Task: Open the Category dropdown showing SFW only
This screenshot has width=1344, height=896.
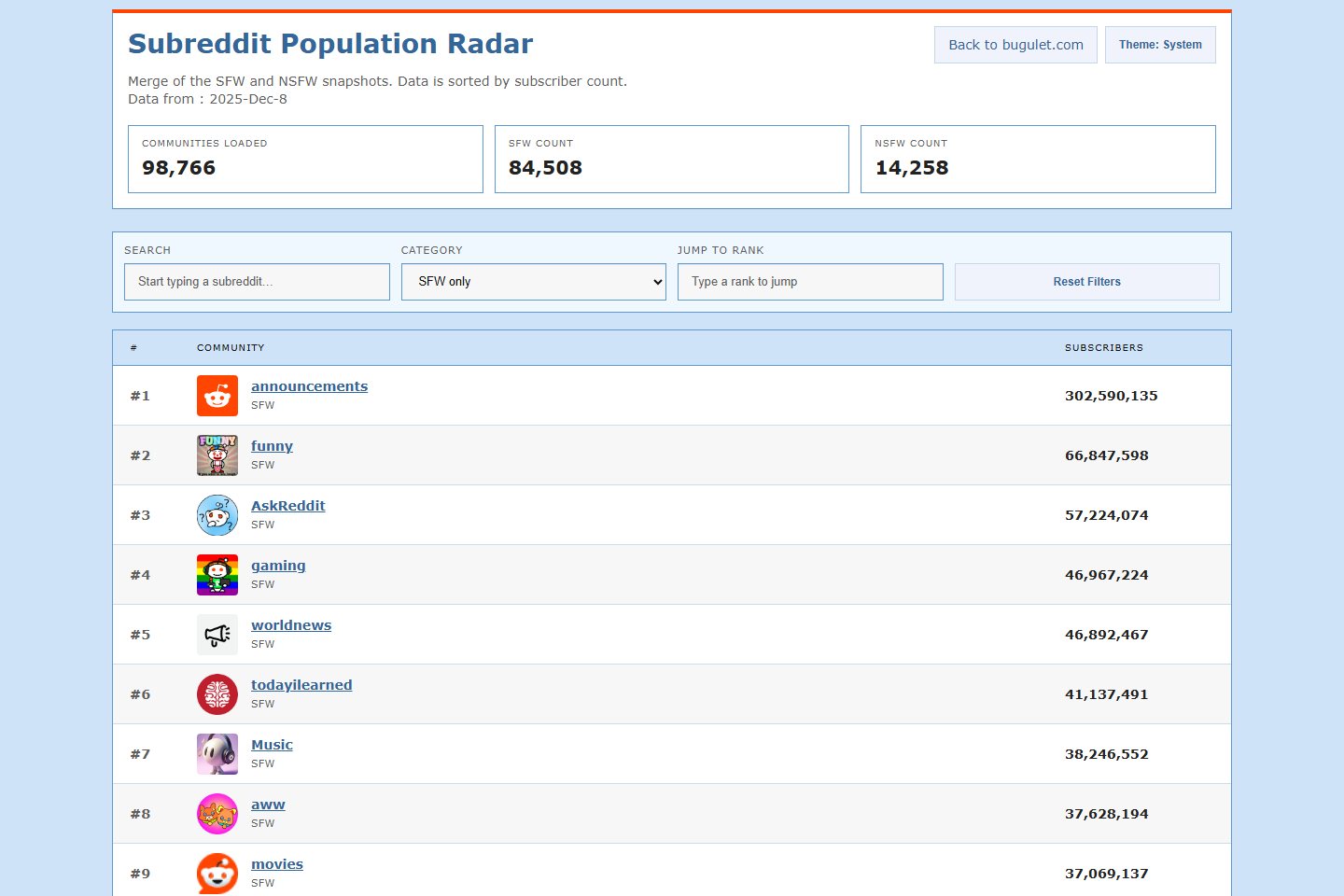Action: [x=533, y=282]
